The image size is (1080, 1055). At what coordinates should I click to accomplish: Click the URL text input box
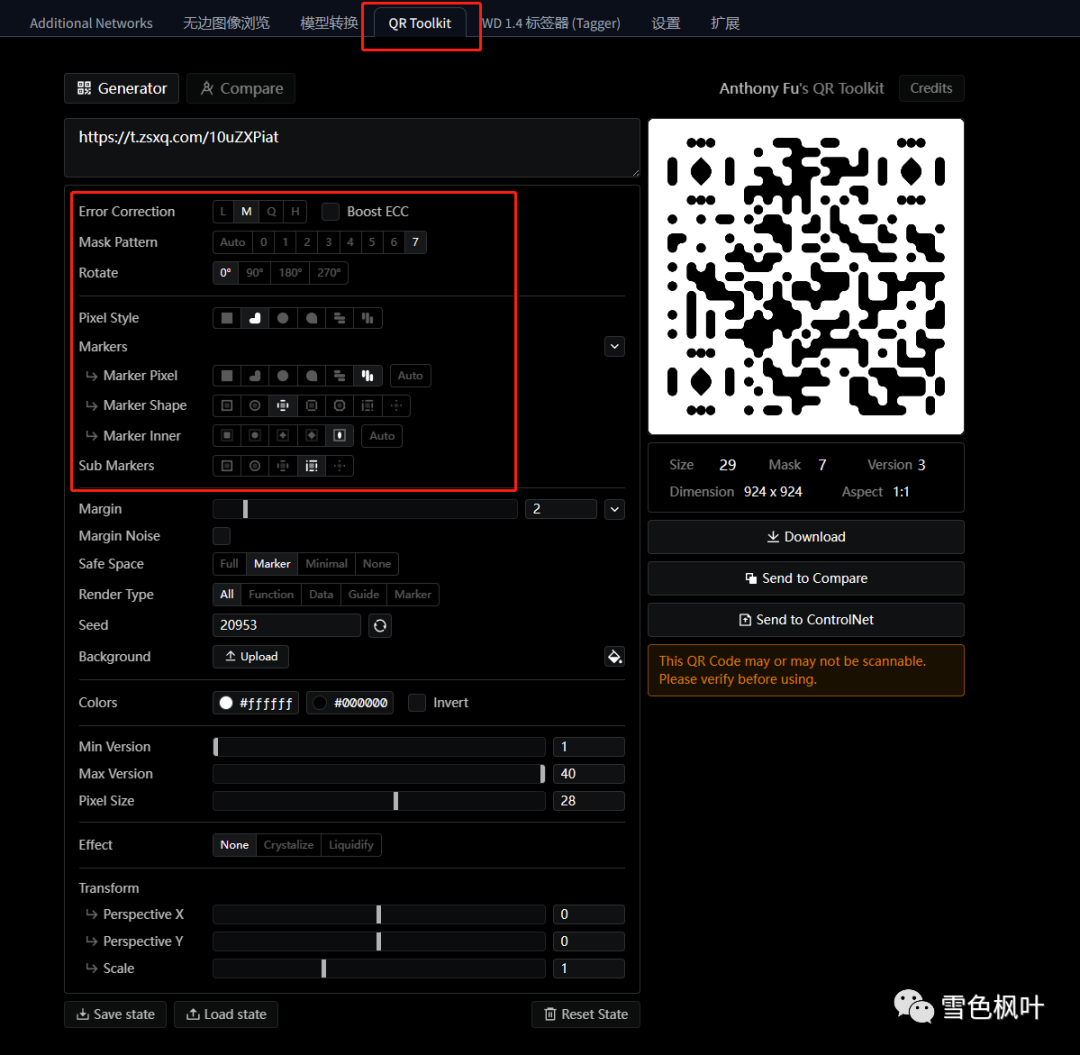pyautogui.click(x=352, y=148)
